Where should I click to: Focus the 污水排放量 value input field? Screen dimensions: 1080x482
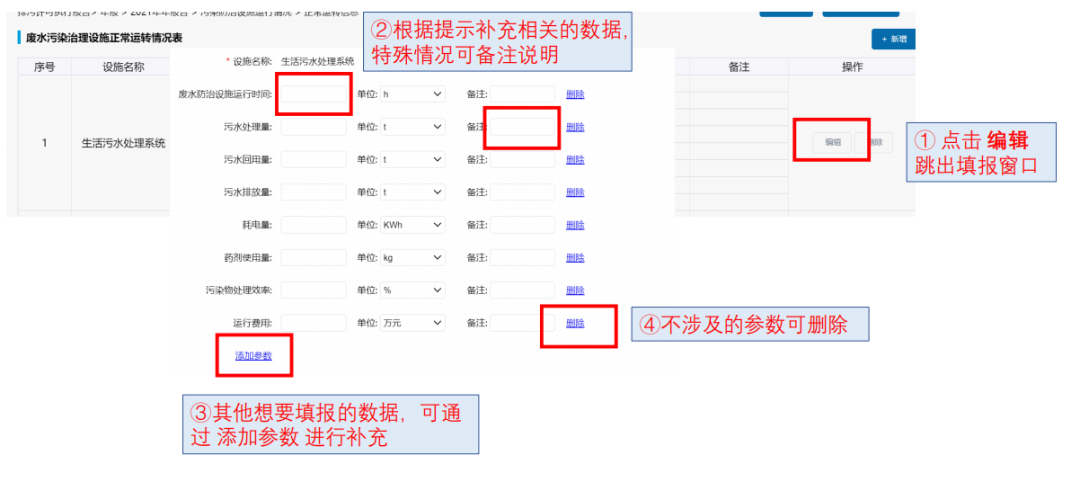click(x=313, y=192)
